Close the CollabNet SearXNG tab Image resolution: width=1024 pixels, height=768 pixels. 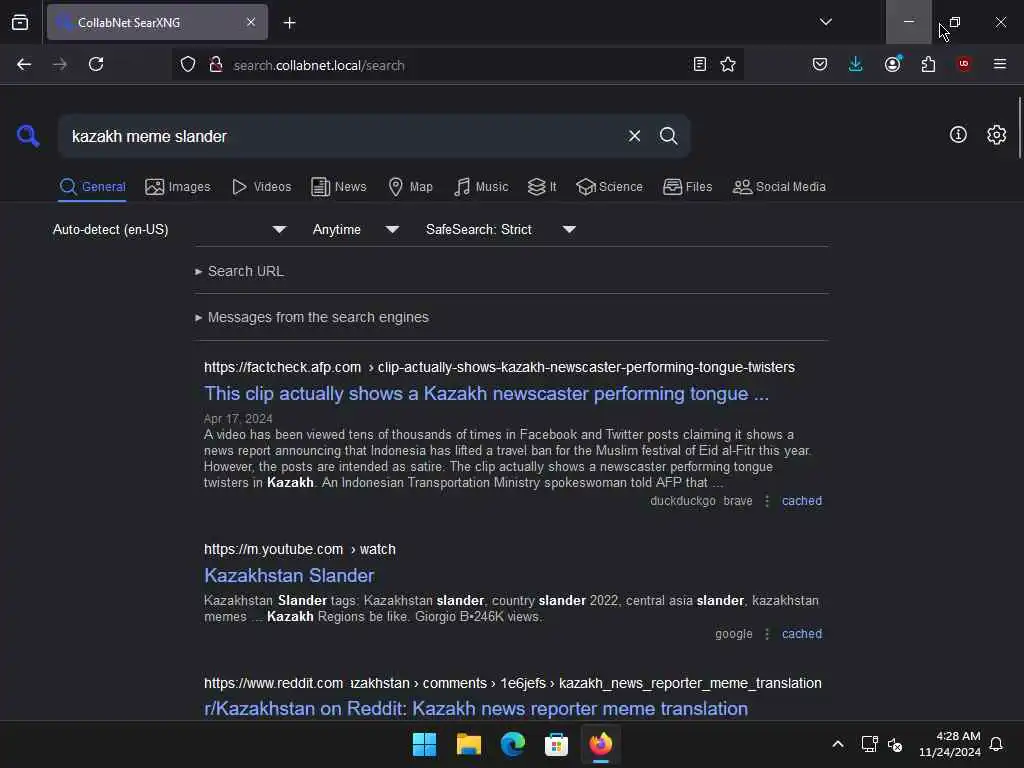pyautogui.click(x=251, y=22)
